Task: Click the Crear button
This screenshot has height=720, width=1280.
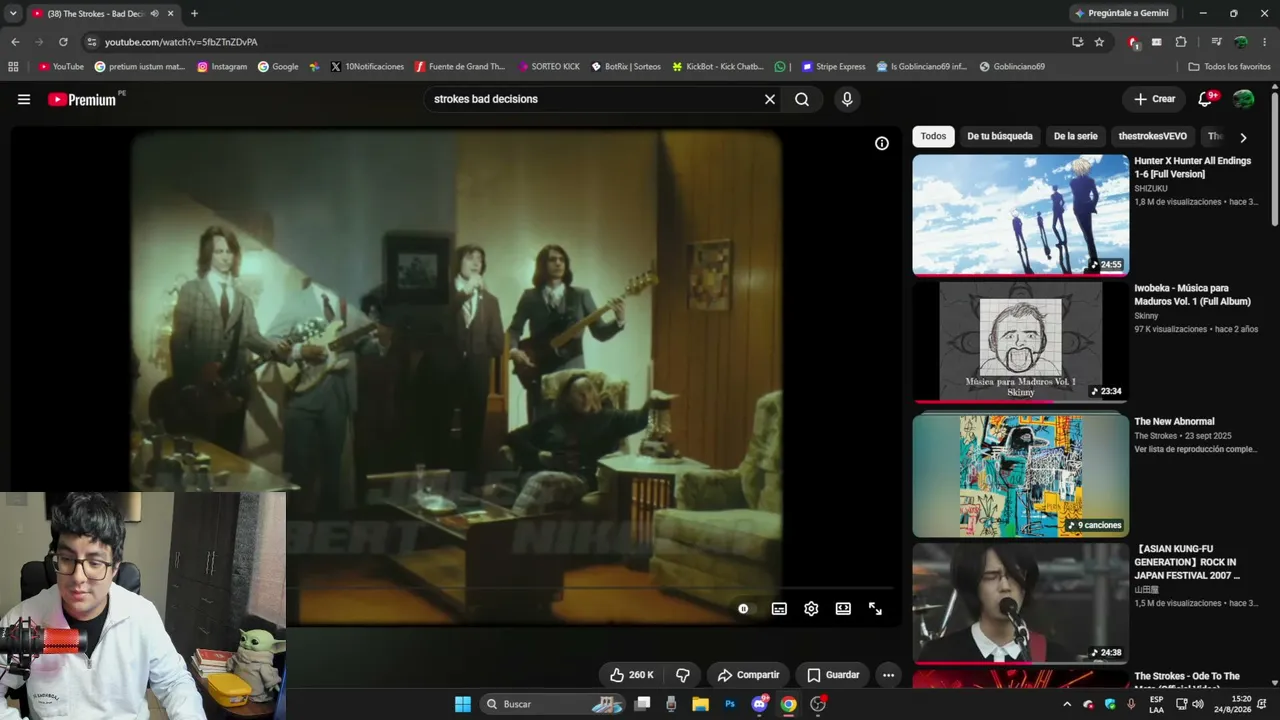Action: point(1154,99)
